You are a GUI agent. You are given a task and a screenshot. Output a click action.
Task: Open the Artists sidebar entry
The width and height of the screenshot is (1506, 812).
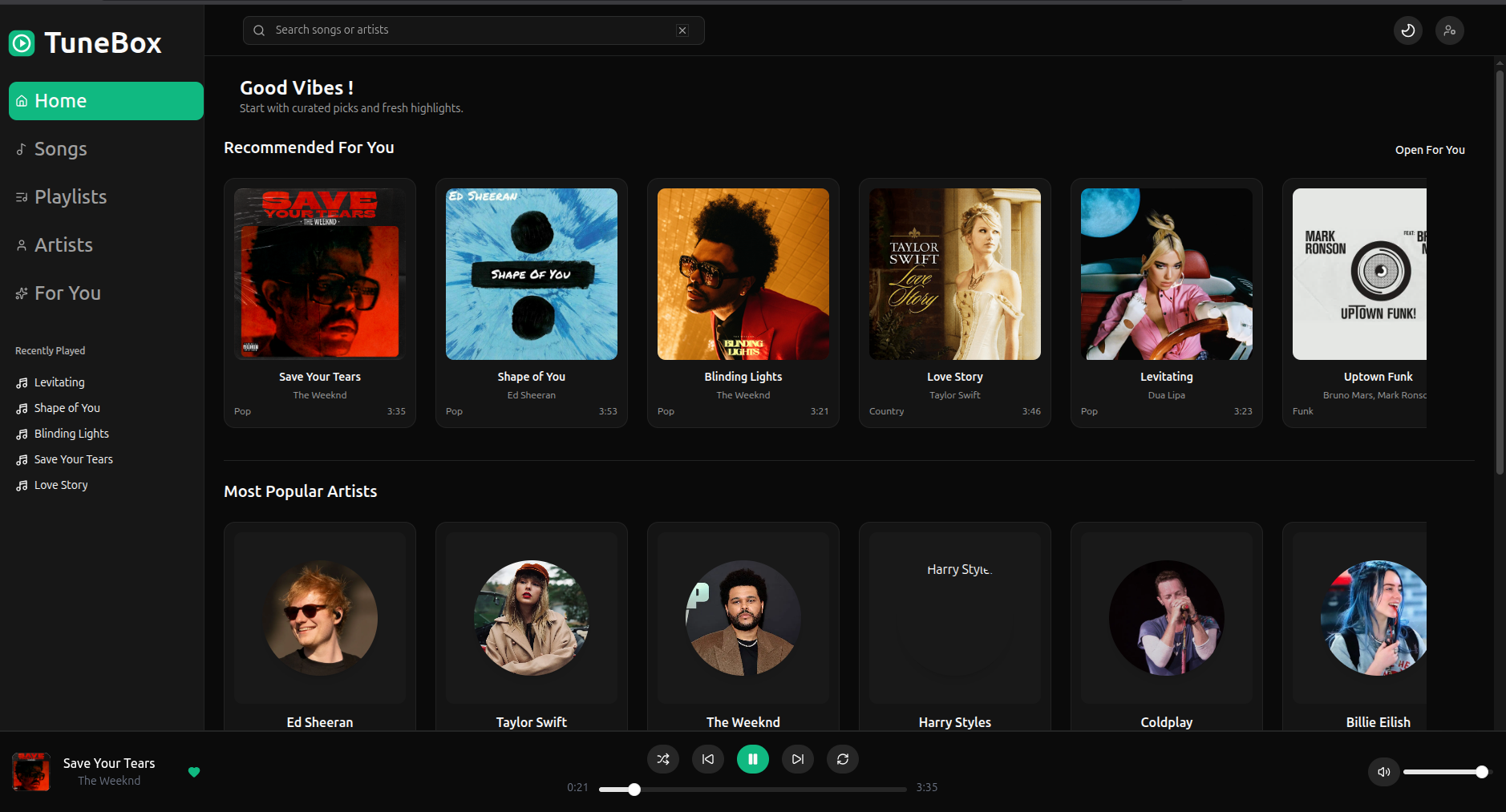(x=63, y=244)
